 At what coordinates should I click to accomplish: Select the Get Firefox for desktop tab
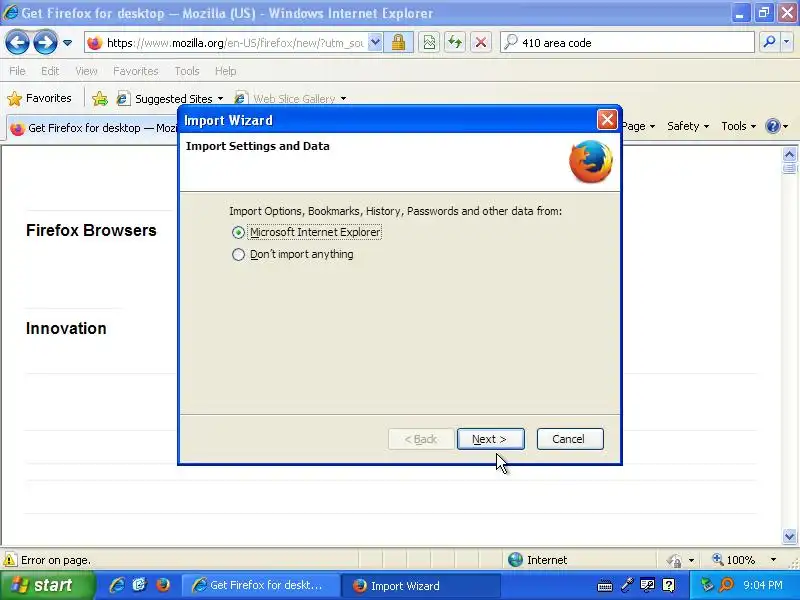coord(93,128)
